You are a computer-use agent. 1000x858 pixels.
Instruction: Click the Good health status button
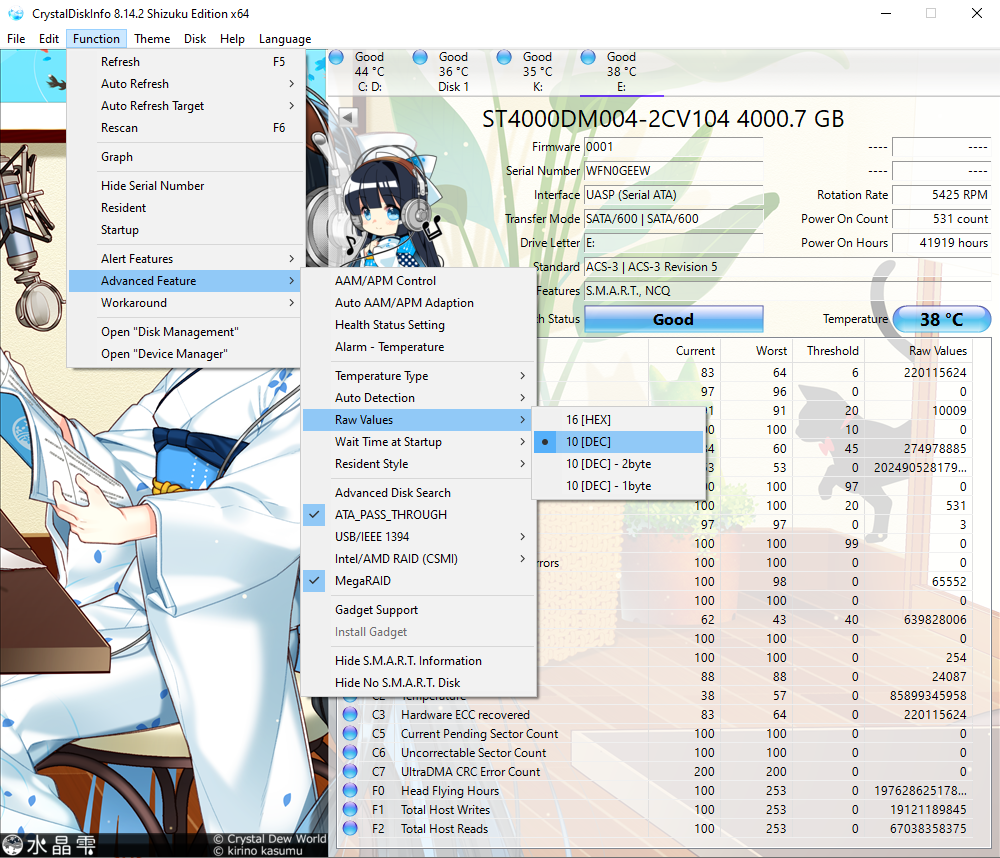click(673, 320)
